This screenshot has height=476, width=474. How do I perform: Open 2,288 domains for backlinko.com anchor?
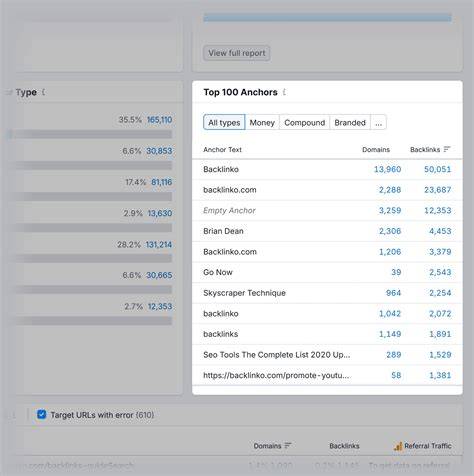coord(390,190)
